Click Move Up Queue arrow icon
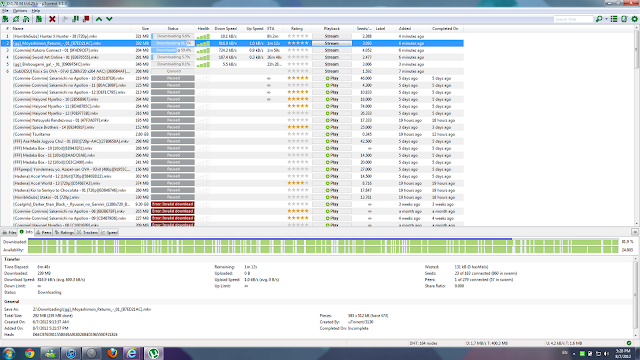The height and width of the screenshot is (360, 640). click(99, 19)
